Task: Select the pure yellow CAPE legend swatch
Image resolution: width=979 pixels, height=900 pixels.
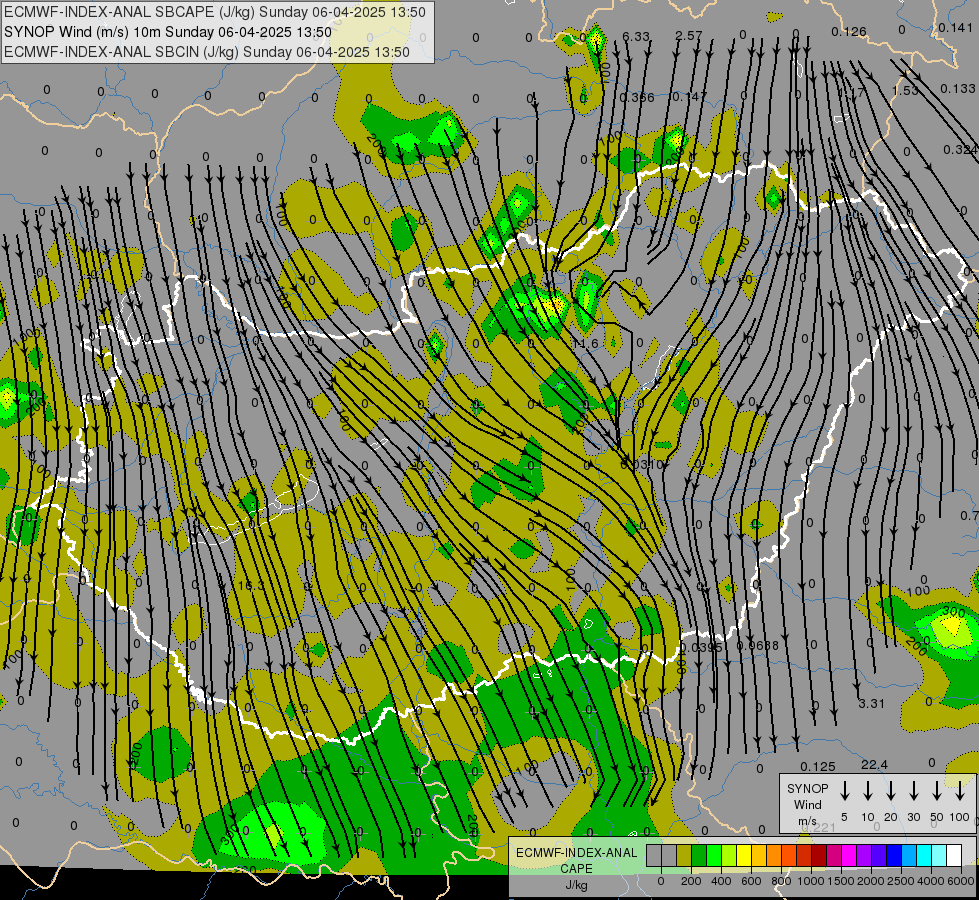Action: coord(744,855)
